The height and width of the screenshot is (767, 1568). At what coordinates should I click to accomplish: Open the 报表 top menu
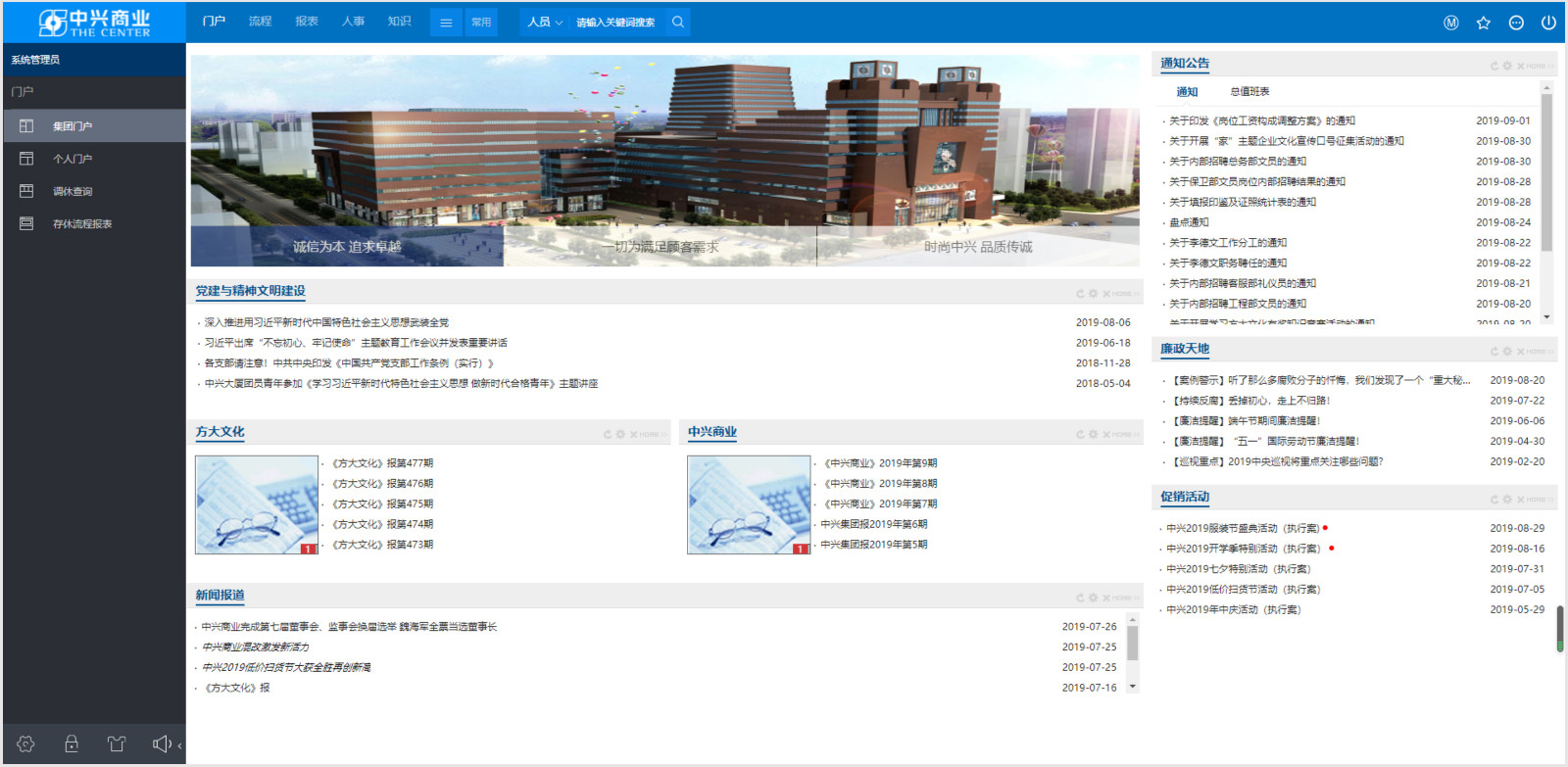point(307,22)
